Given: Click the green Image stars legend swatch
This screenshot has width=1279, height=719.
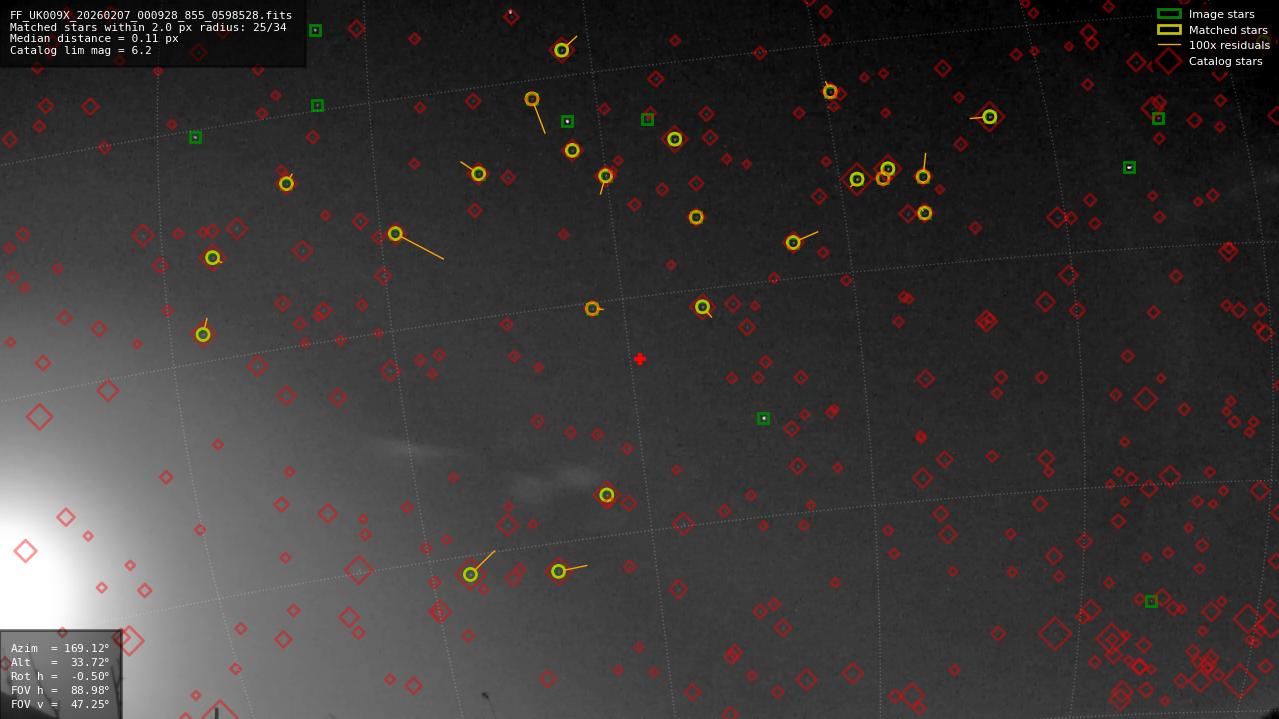Looking at the screenshot, I should [x=1169, y=14].
